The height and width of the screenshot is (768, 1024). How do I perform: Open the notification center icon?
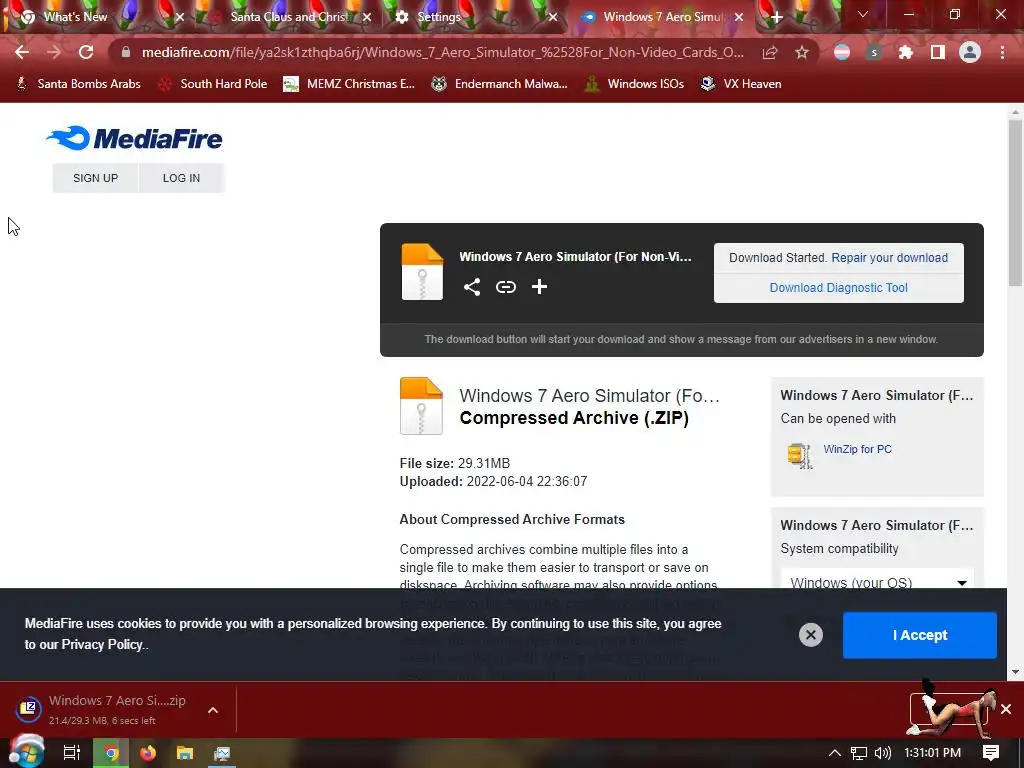click(x=991, y=753)
